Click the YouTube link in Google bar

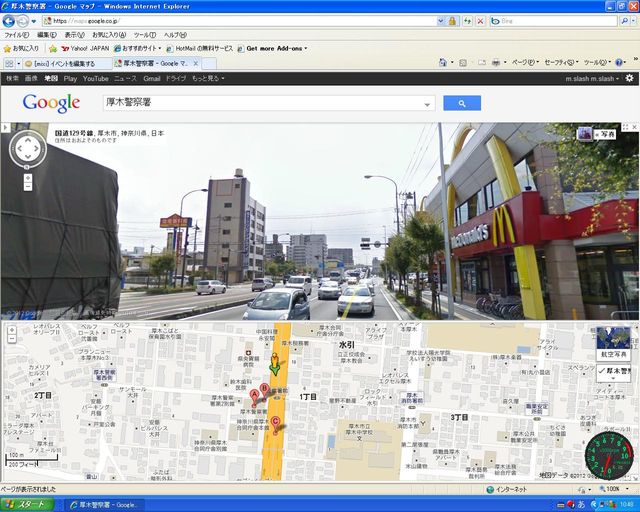click(x=96, y=77)
